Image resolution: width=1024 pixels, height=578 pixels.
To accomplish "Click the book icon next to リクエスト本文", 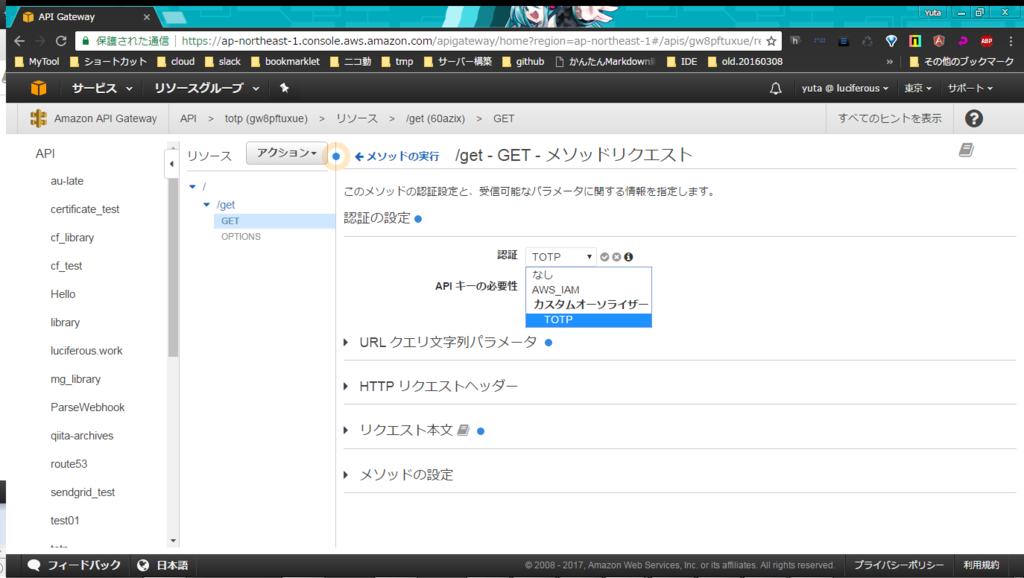I will click(x=463, y=430).
